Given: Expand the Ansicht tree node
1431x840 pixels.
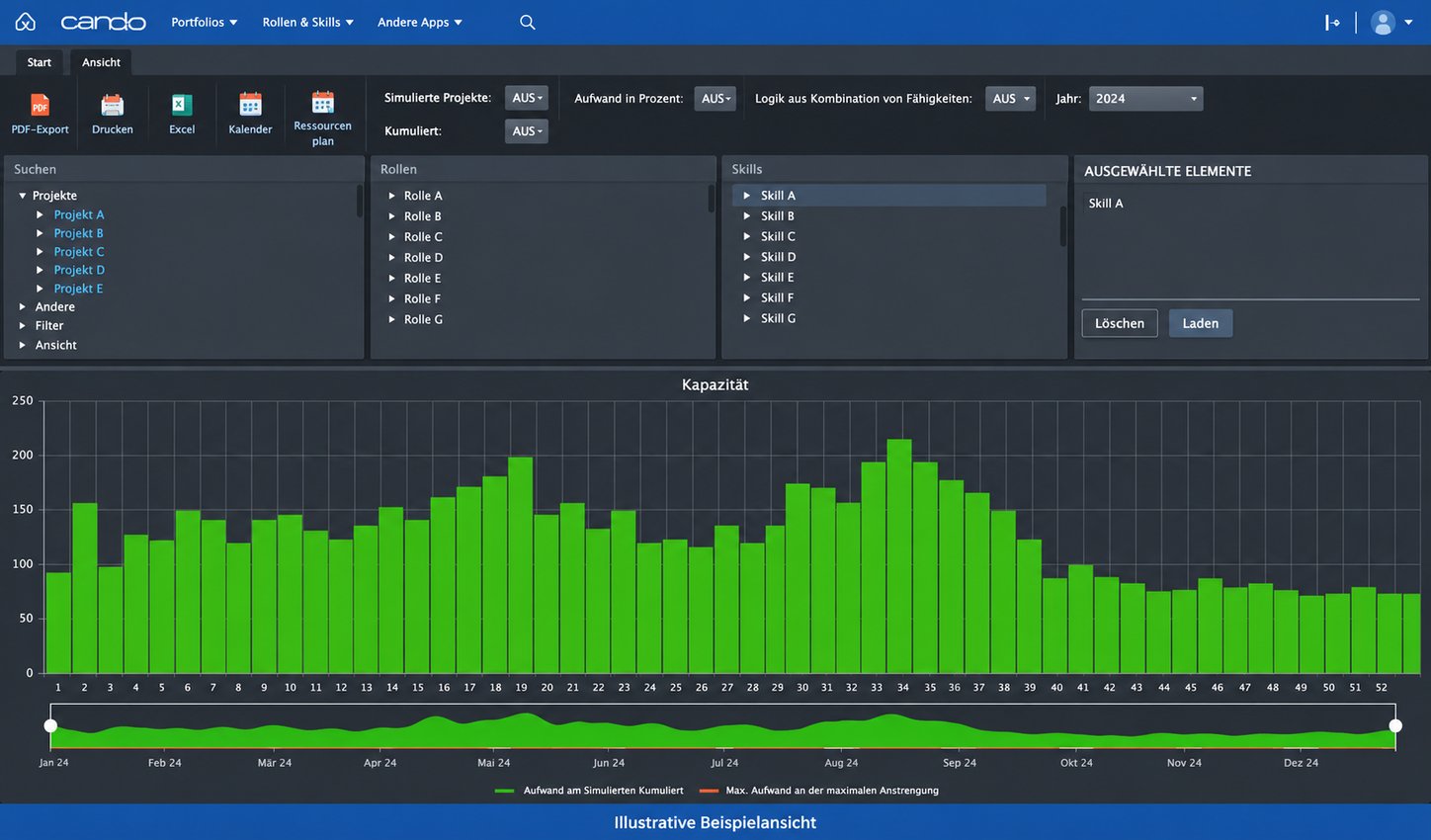Looking at the screenshot, I should coord(22,345).
